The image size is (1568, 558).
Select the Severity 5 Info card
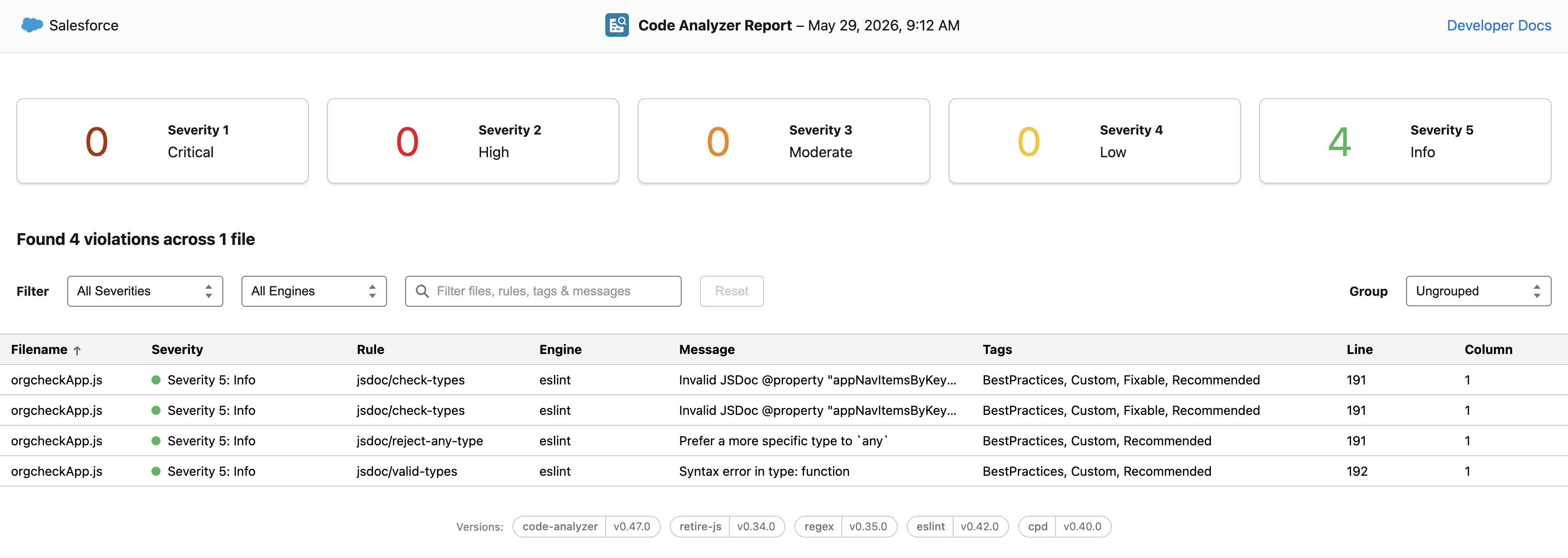1405,140
